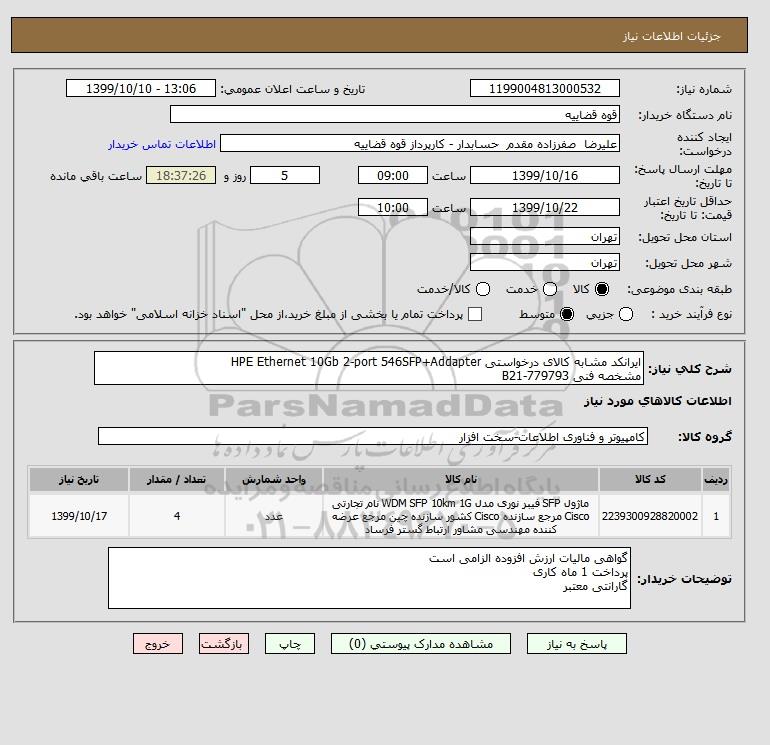Click the نام کالا column header
Screen dimensions: 770x745
461,479
